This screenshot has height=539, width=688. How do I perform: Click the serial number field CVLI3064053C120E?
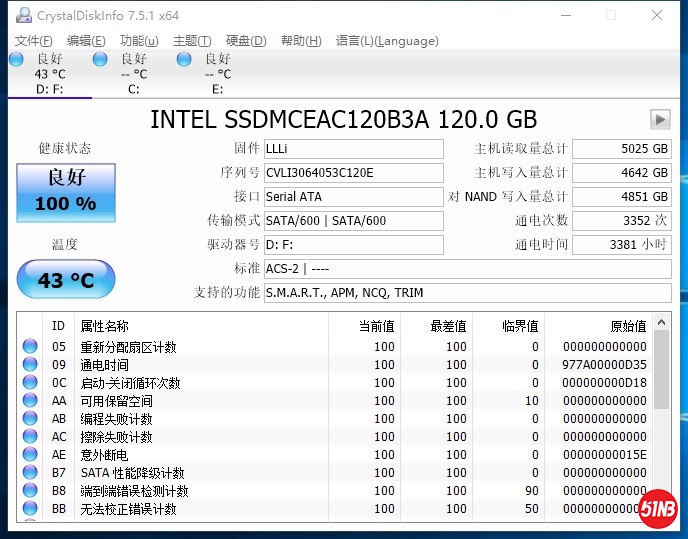(353, 173)
